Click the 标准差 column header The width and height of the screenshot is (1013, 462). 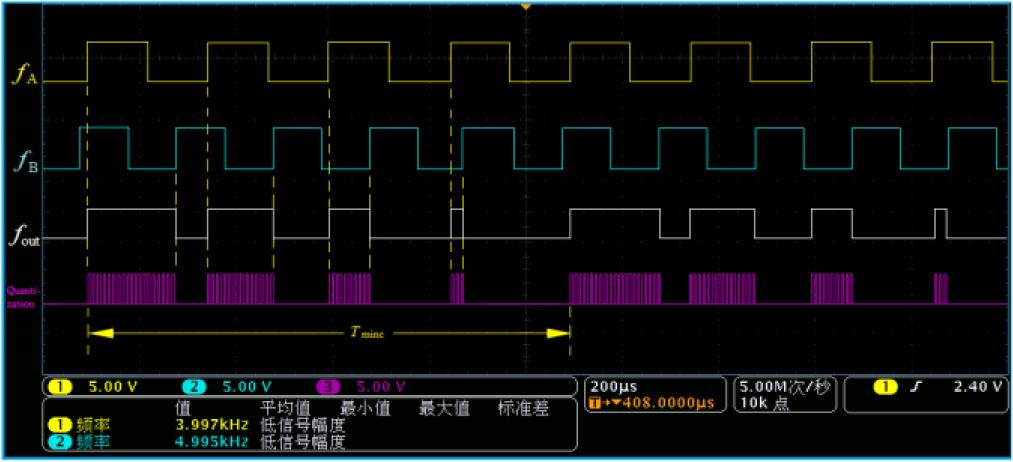pyautogui.click(x=518, y=408)
